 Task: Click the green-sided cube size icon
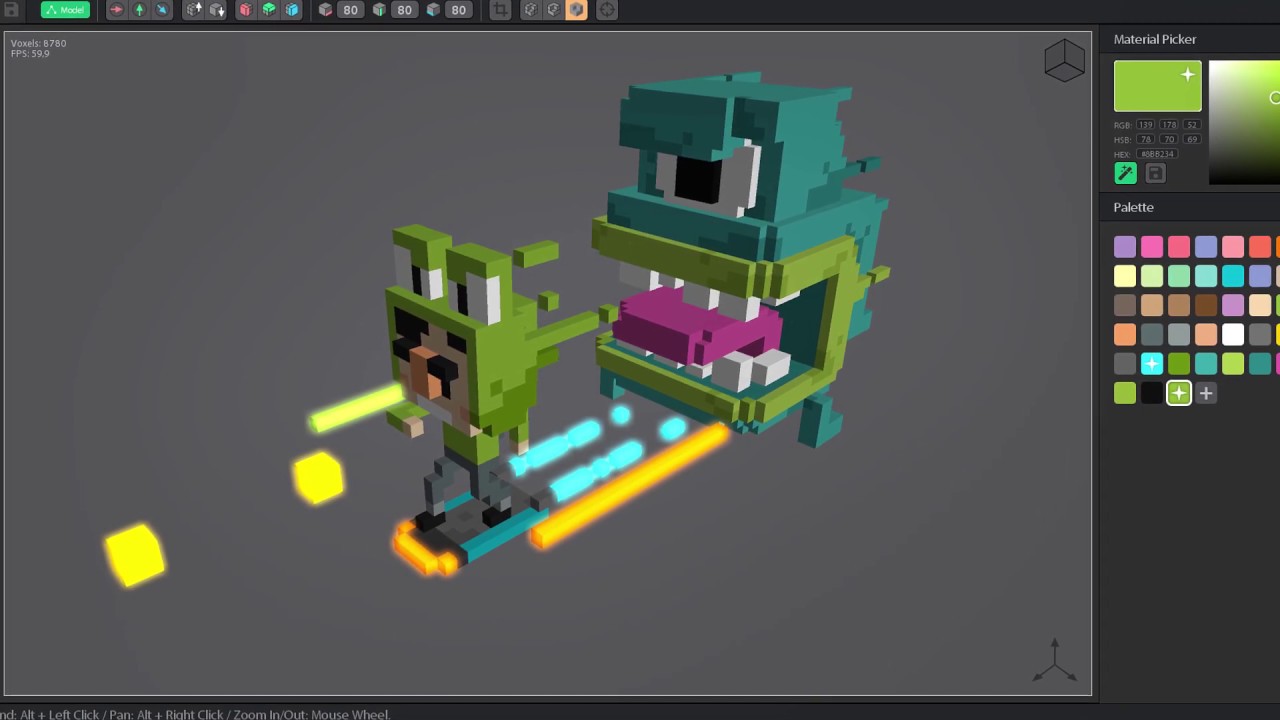[x=379, y=10]
